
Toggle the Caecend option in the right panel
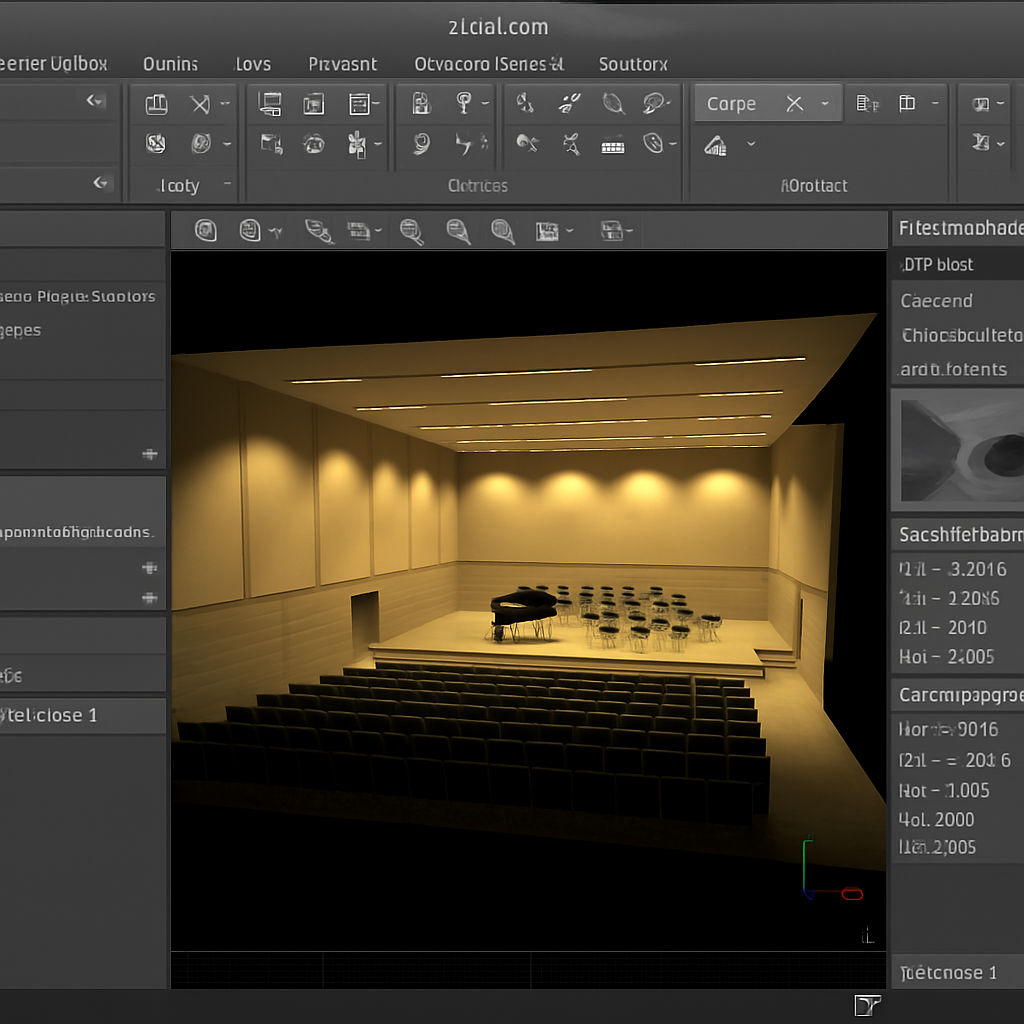click(x=937, y=300)
